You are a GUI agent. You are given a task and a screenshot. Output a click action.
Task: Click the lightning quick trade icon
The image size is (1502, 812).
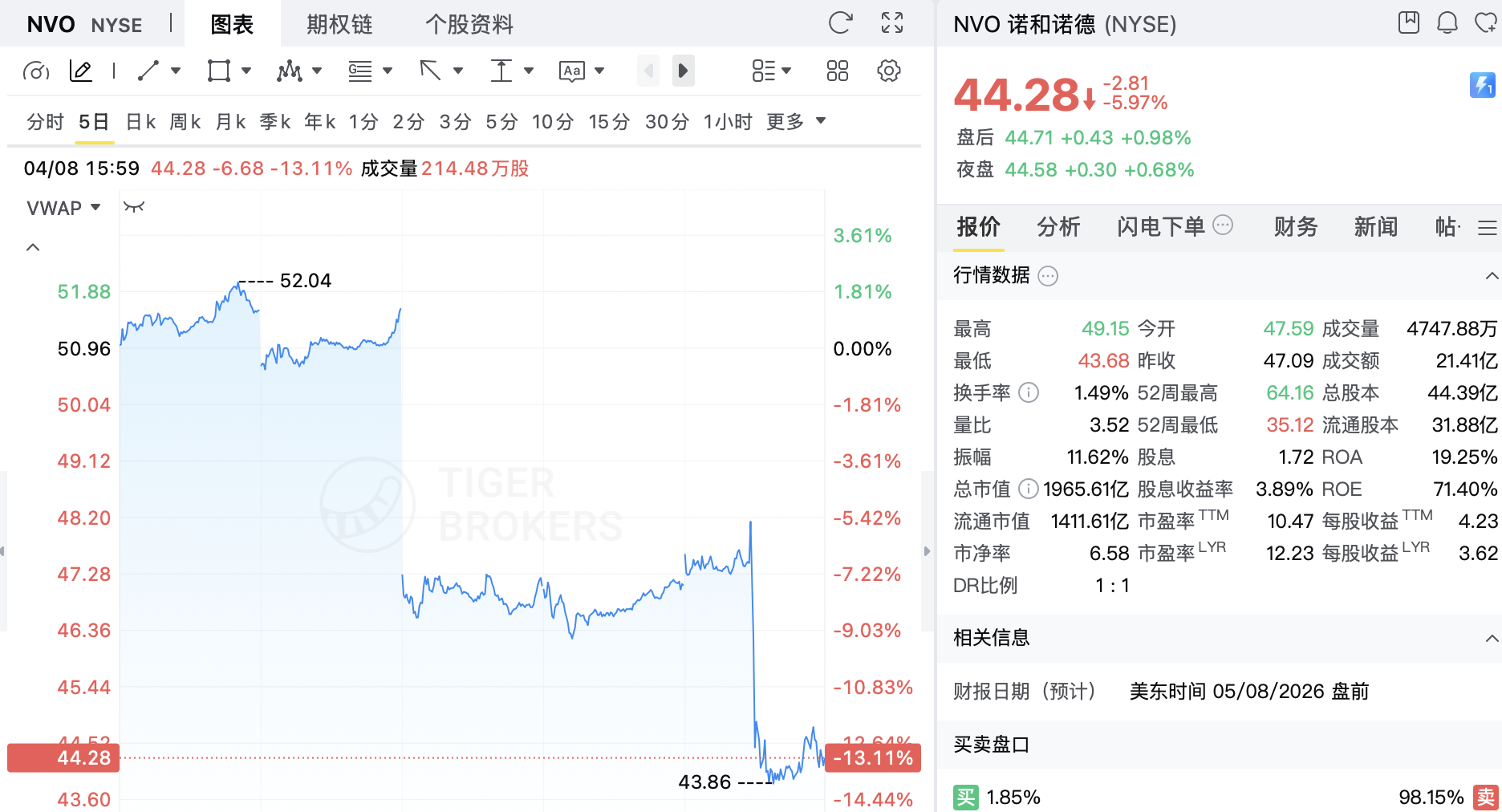tap(1482, 85)
